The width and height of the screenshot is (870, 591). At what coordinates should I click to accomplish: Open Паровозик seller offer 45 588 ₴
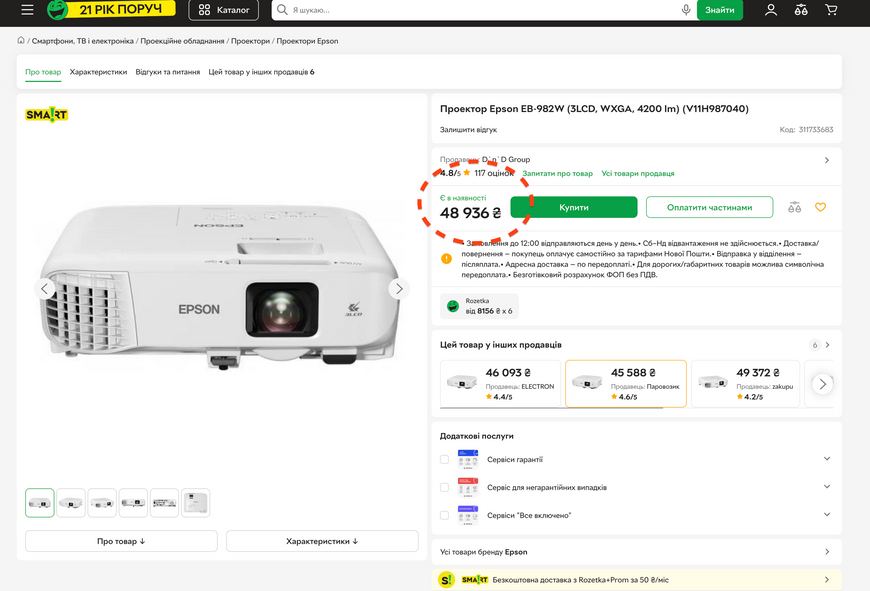pyautogui.click(x=625, y=383)
